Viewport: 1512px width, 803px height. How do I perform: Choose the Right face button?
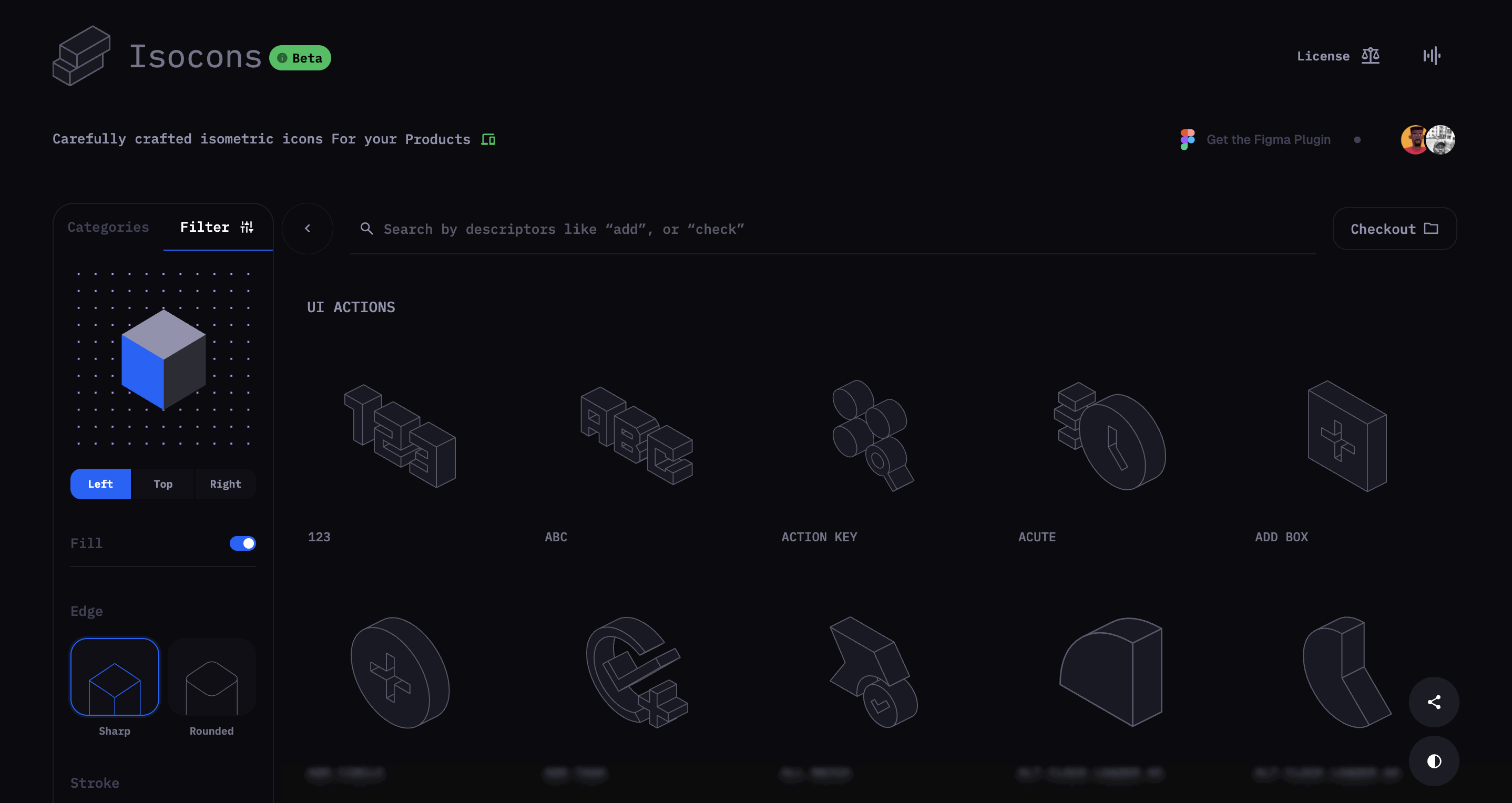pyautogui.click(x=226, y=484)
